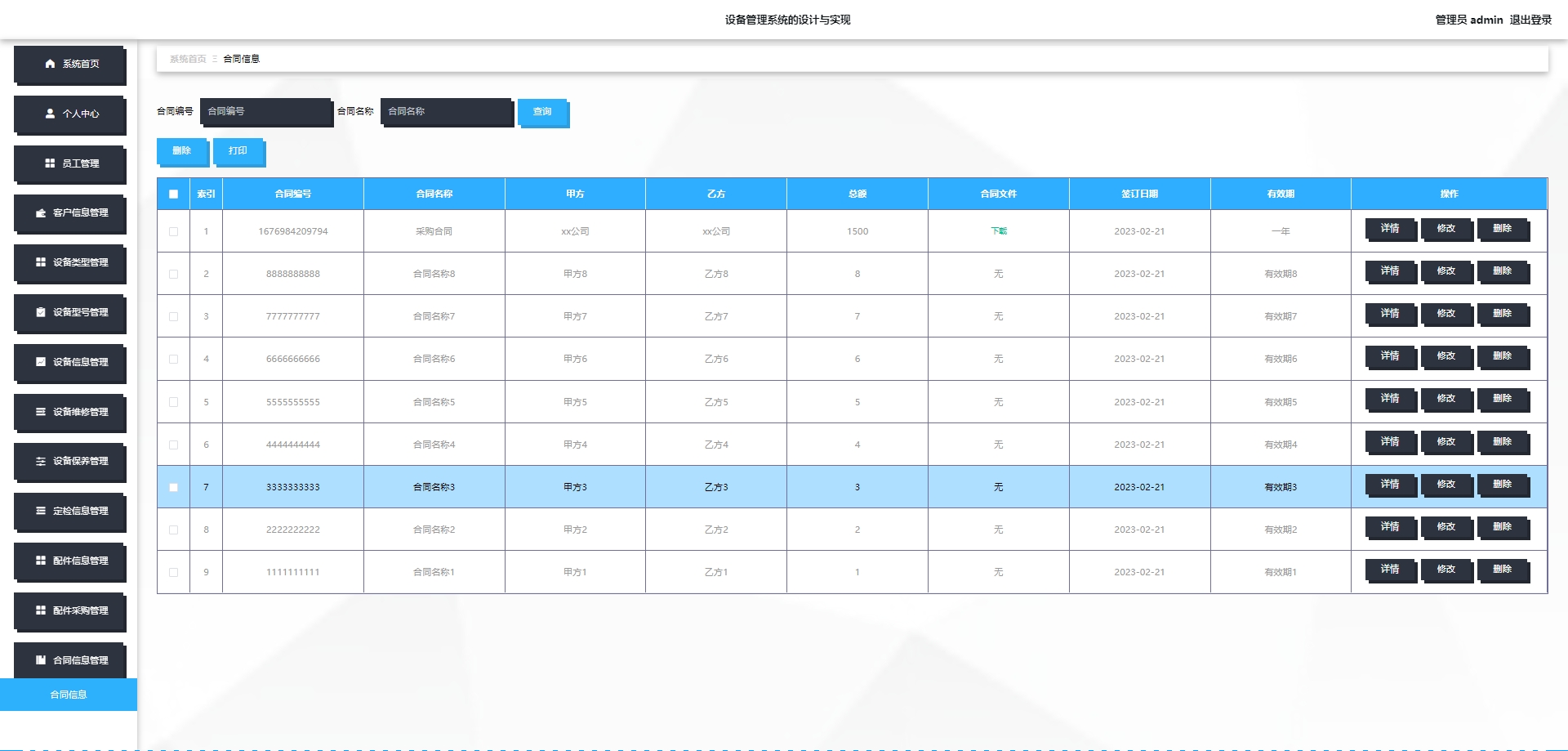This screenshot has height=751, width=1568.
Task: Check the box for row 合同名称6
Action: pyautogui.click(x=173, y=359)
